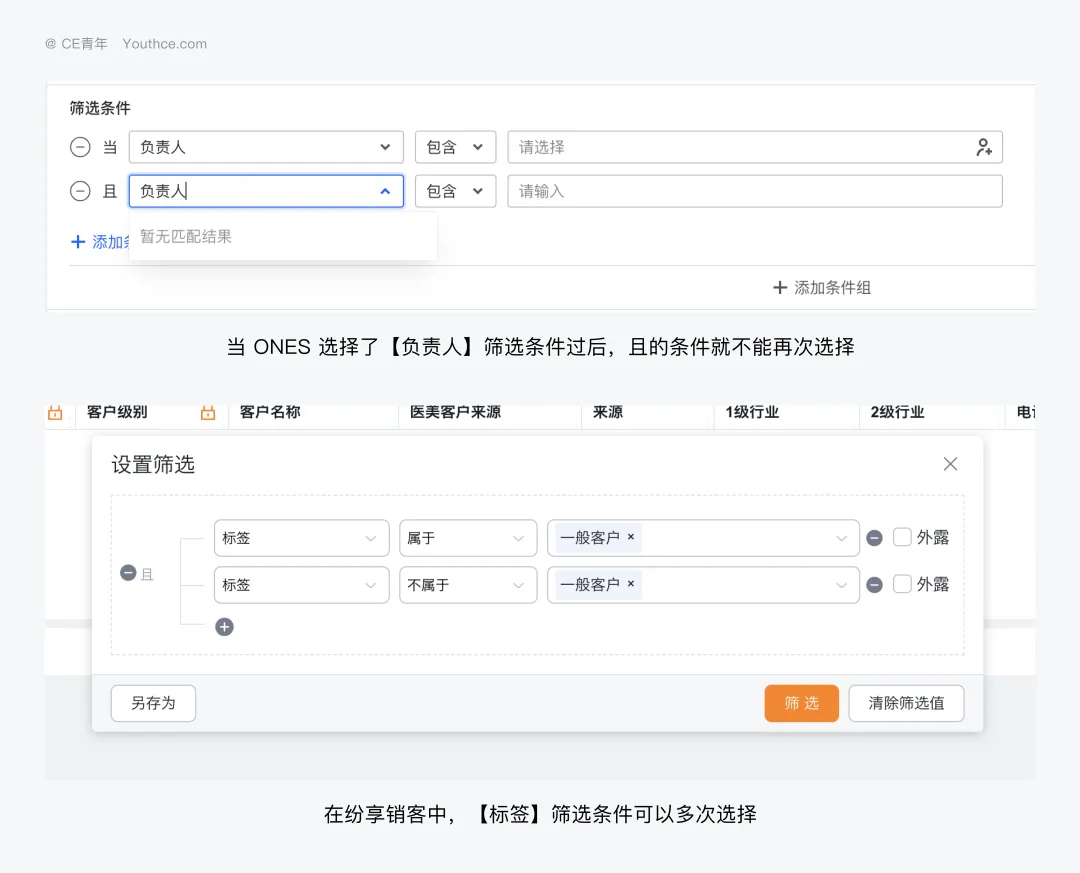This screenshot has width=1080, height=873.
Task: Click the orange lock icon beside 客户级别
Action: (208, 413)
